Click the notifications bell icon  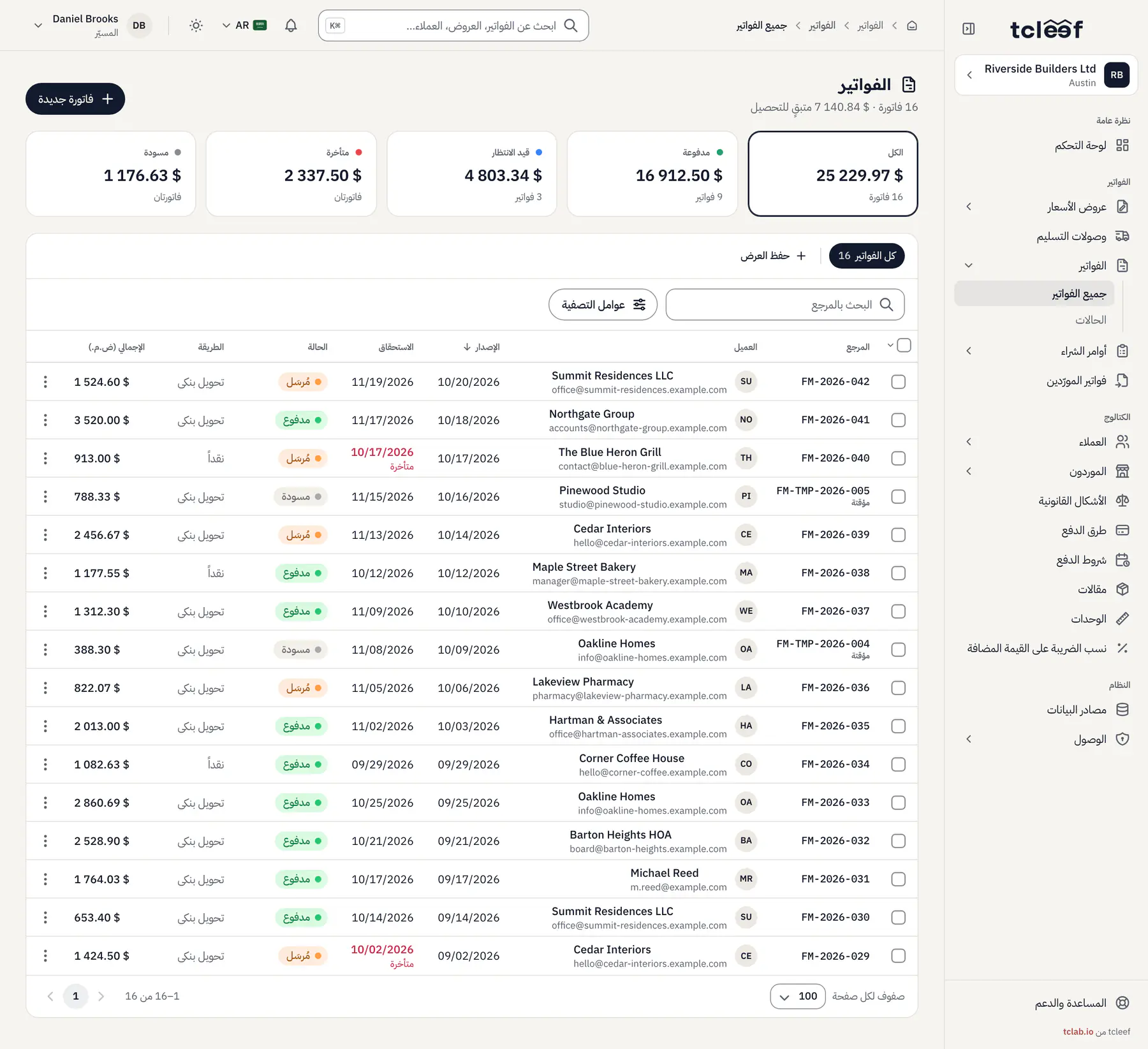(291, 26)
